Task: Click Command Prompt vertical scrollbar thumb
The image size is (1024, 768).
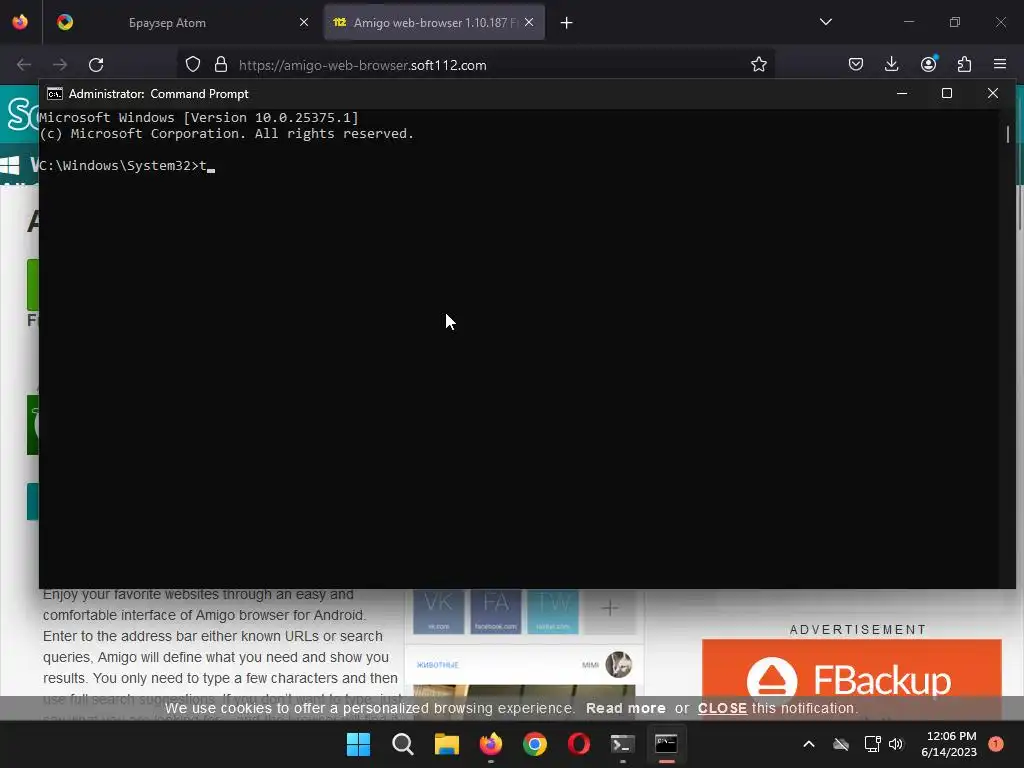Action: [1008, 135]
